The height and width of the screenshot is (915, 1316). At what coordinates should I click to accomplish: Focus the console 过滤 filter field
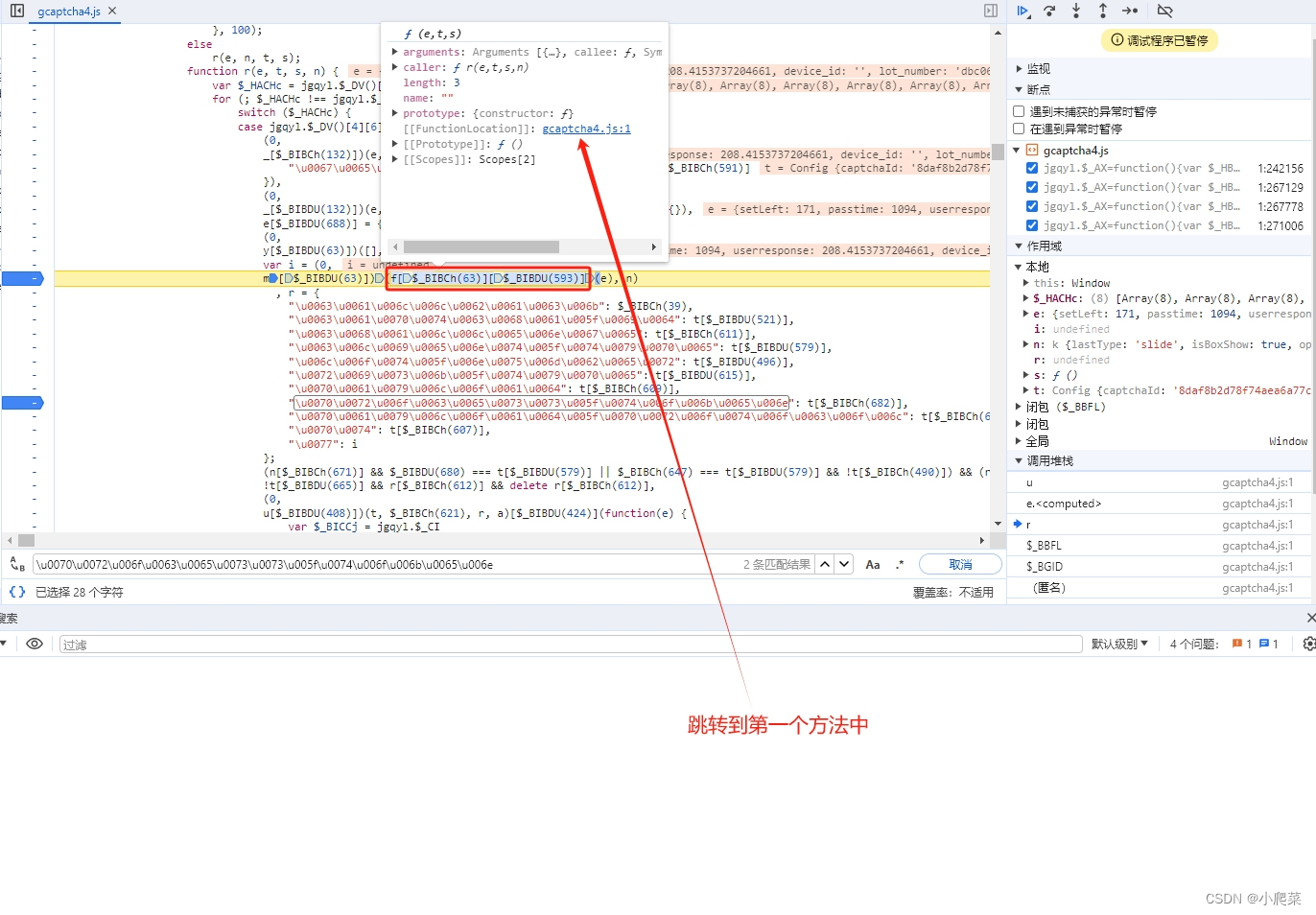(x=571, y=644)
